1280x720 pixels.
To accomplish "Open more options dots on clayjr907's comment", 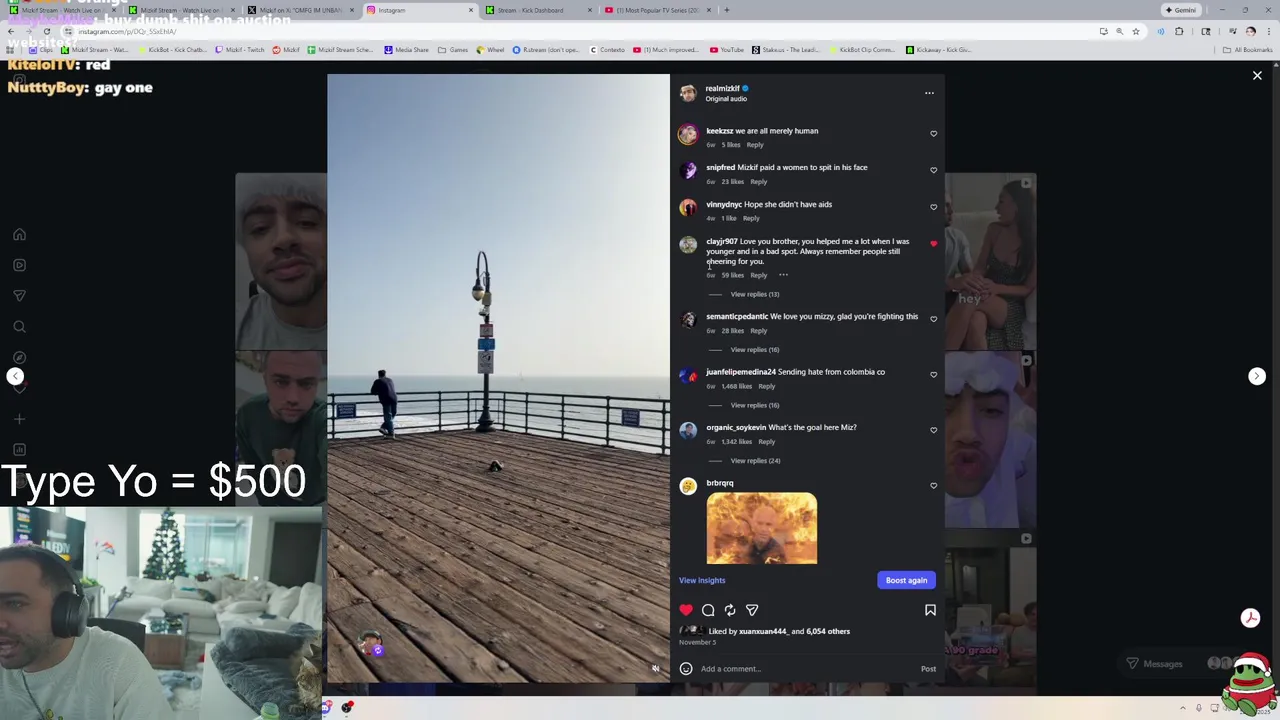I will tap(783, 275).
